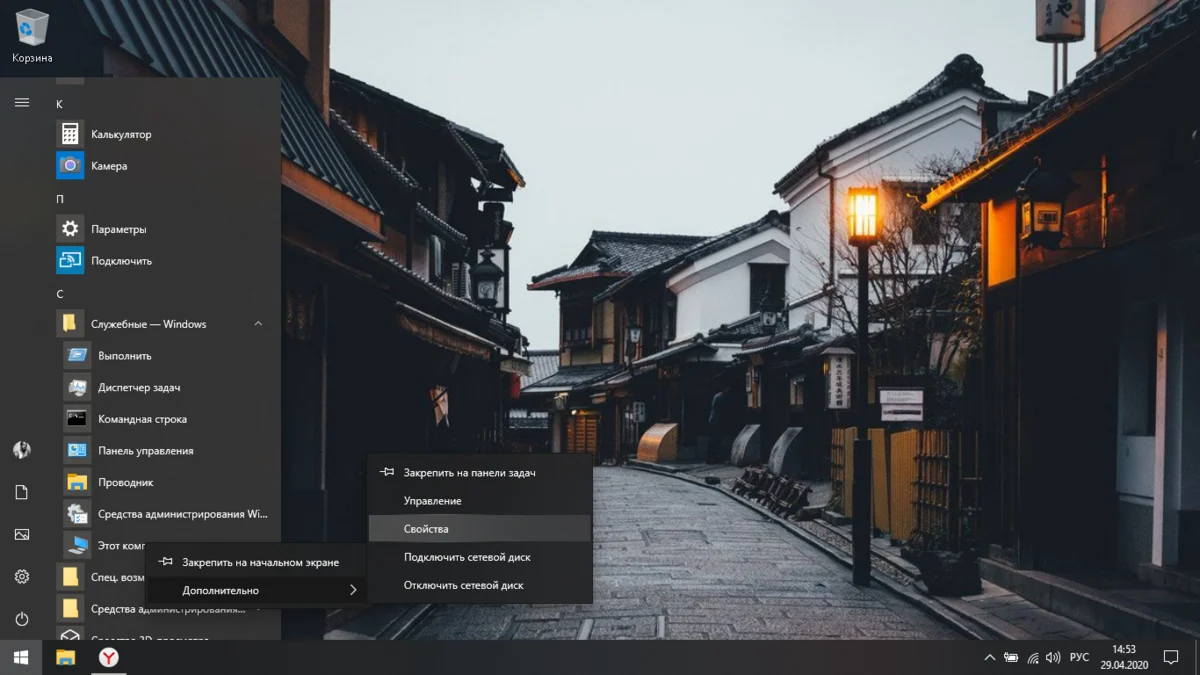Select Свойства in the context submenu
The image size is (1200, 675).
pyautogui.click(x=480, y=529)
